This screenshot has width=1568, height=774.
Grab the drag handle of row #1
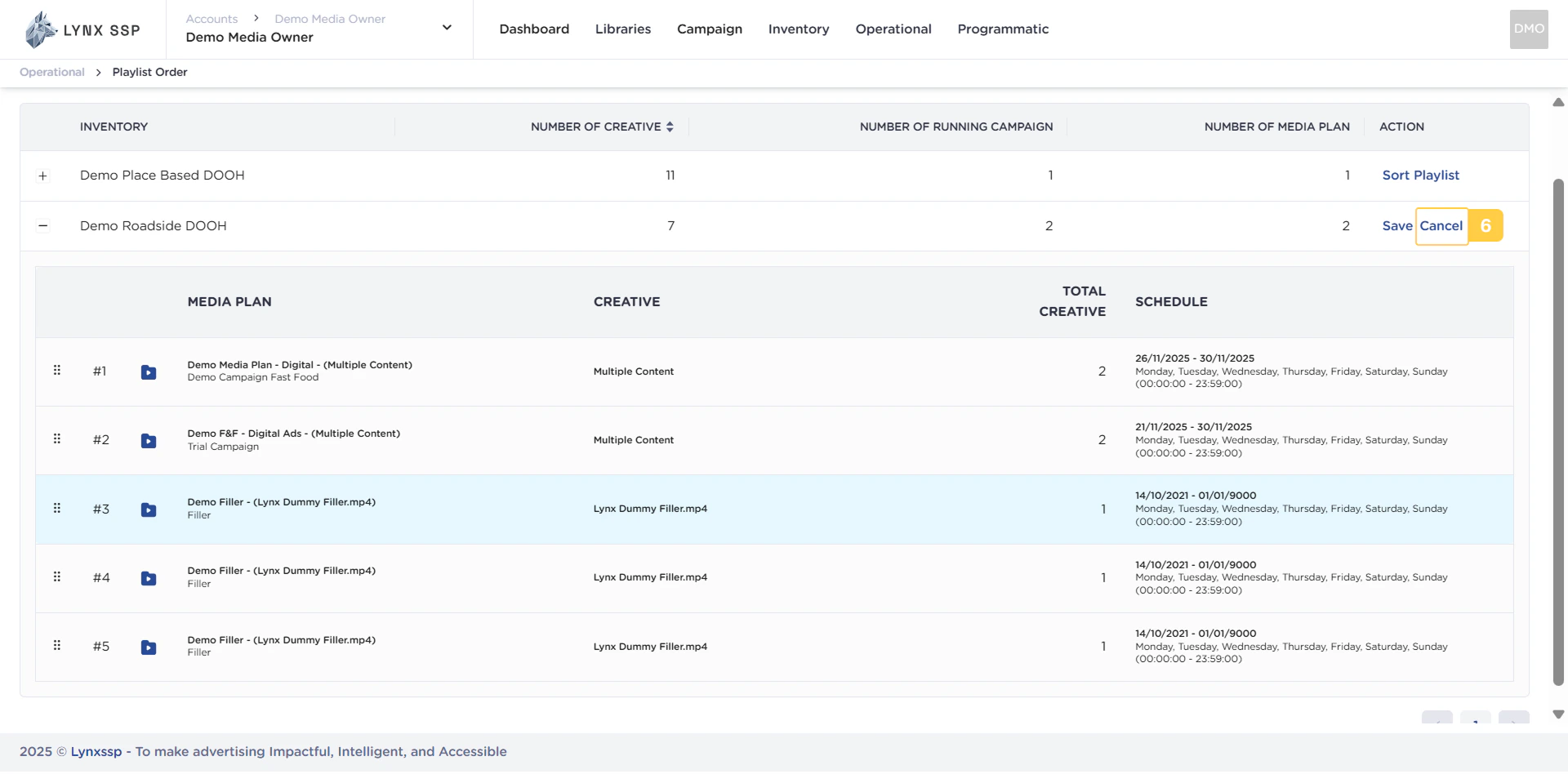pyautogui.click(x=57, y=371)
